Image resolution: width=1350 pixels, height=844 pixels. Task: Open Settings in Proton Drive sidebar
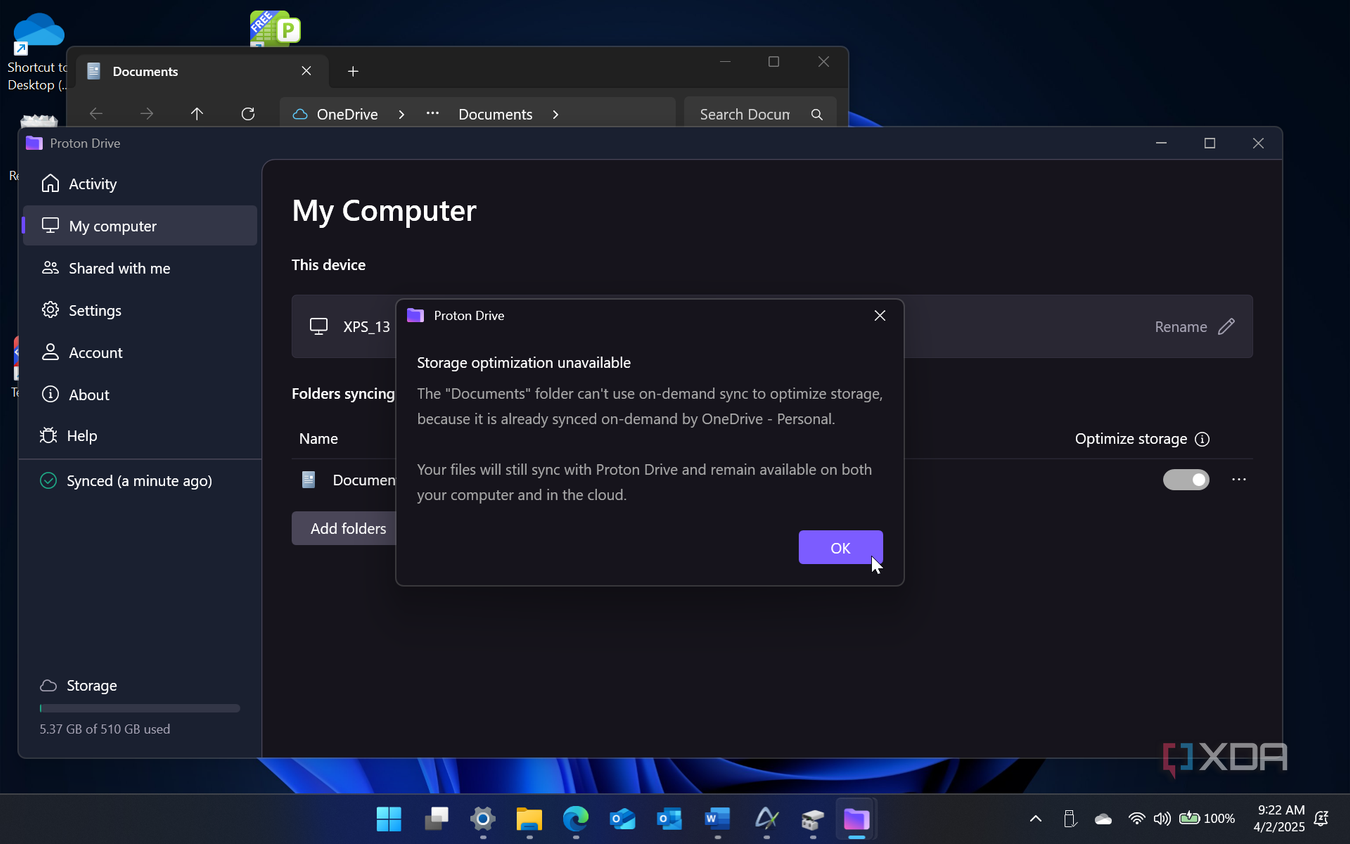coord(139,310)
